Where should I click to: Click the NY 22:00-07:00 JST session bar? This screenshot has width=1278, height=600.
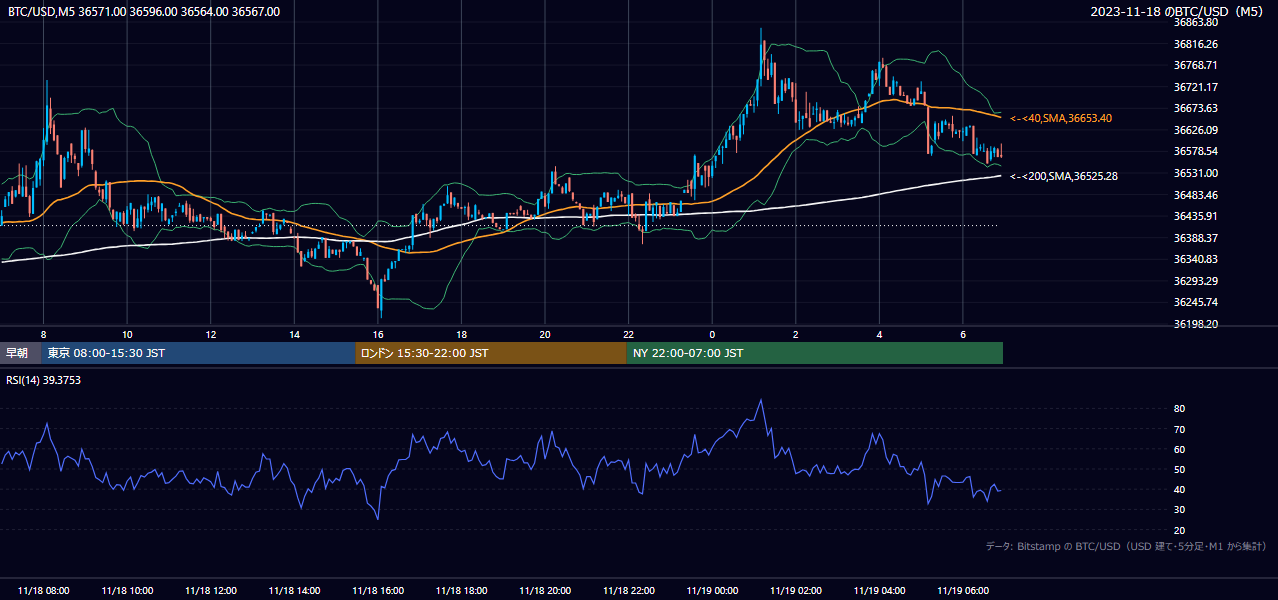click(x=815, y=353)
